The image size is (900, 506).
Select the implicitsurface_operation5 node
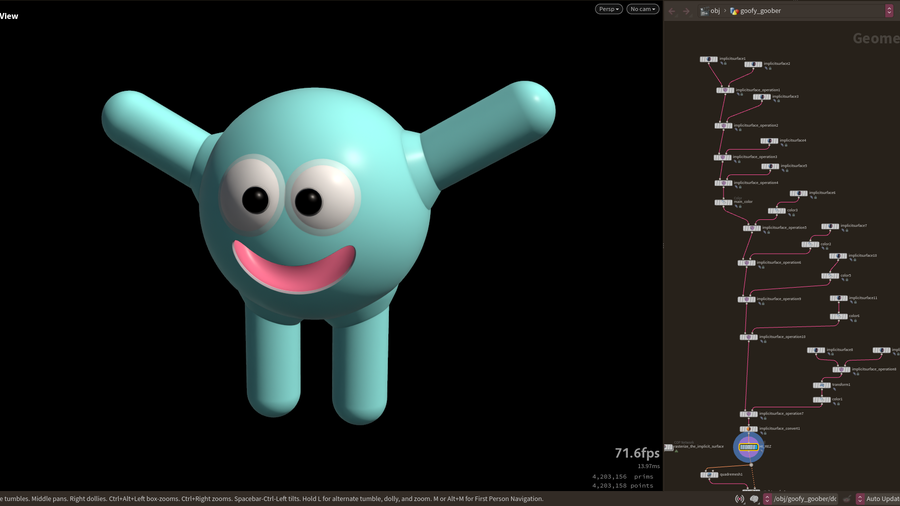(752, 228)
